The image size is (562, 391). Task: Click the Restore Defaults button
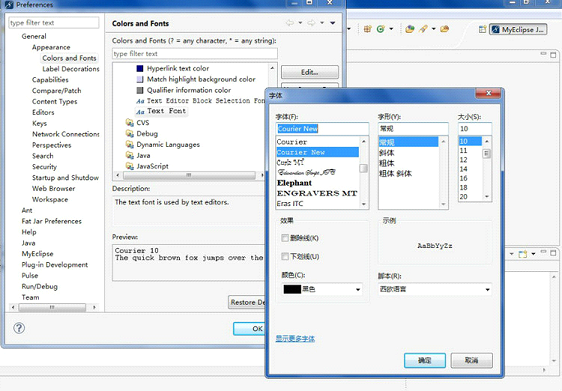(x=247, y=302)
